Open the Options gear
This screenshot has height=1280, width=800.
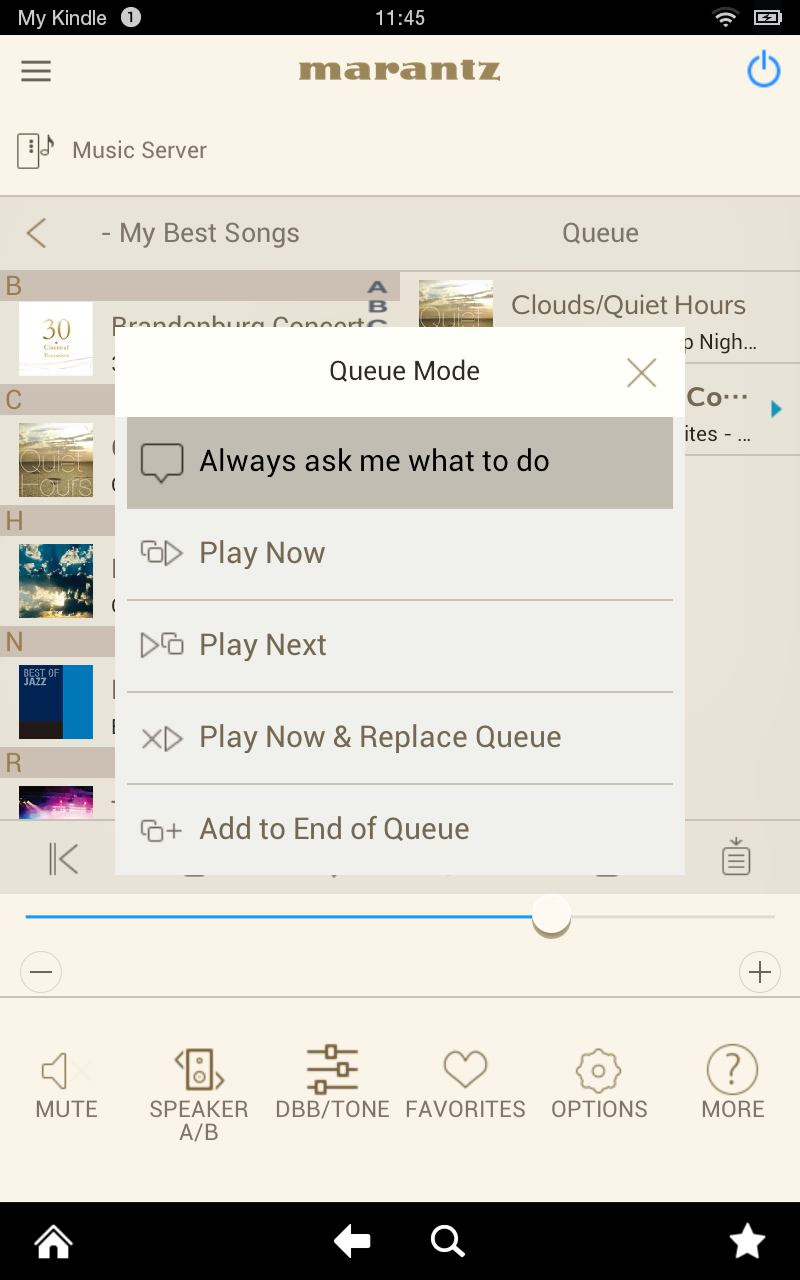tap(599, 1082)
